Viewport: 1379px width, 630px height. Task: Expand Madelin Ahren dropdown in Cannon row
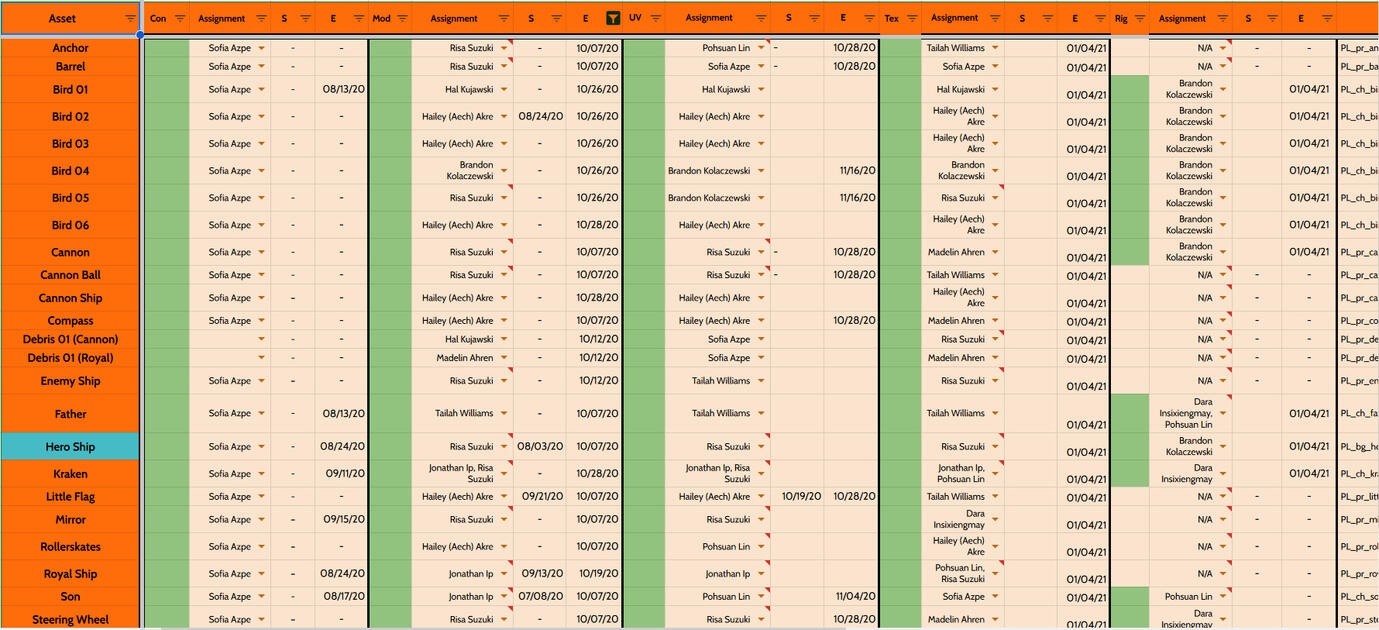coord(995,253)
